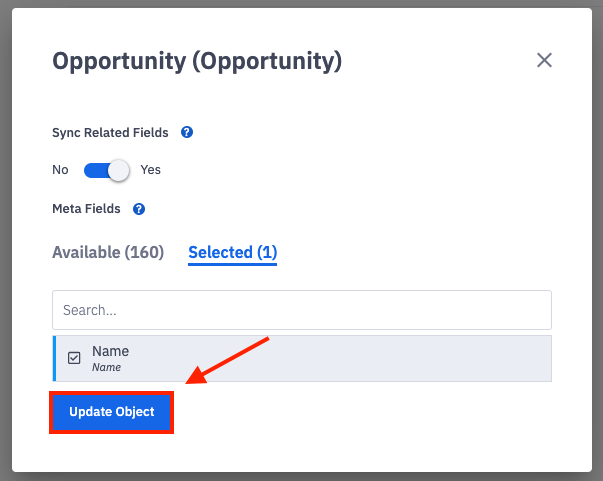
Task: Select the Selected (1) tab
Action: coord(232,253)
